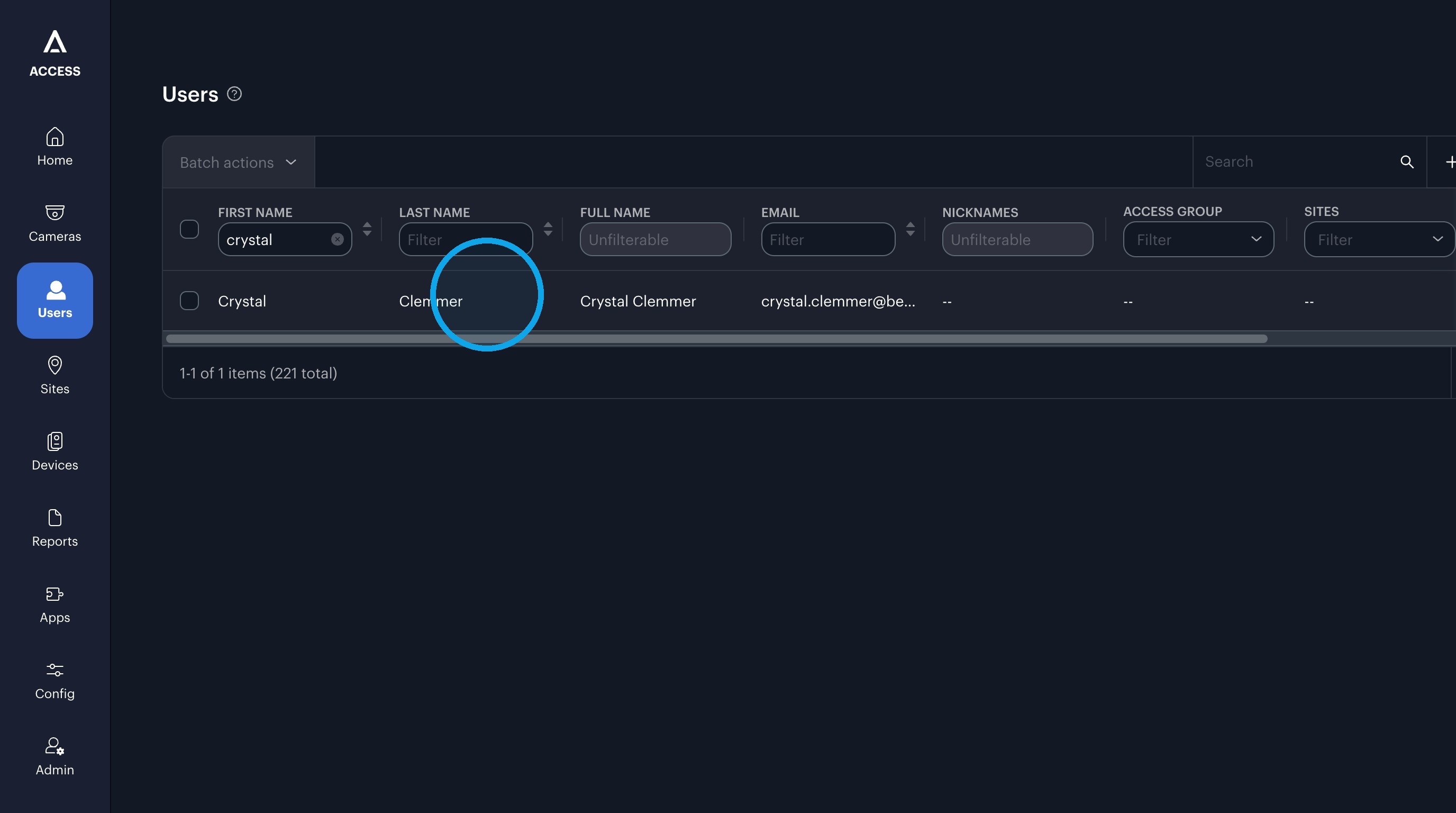1456x813 pixels.
Task: Go to the Sites section
Action: (55, 375)
